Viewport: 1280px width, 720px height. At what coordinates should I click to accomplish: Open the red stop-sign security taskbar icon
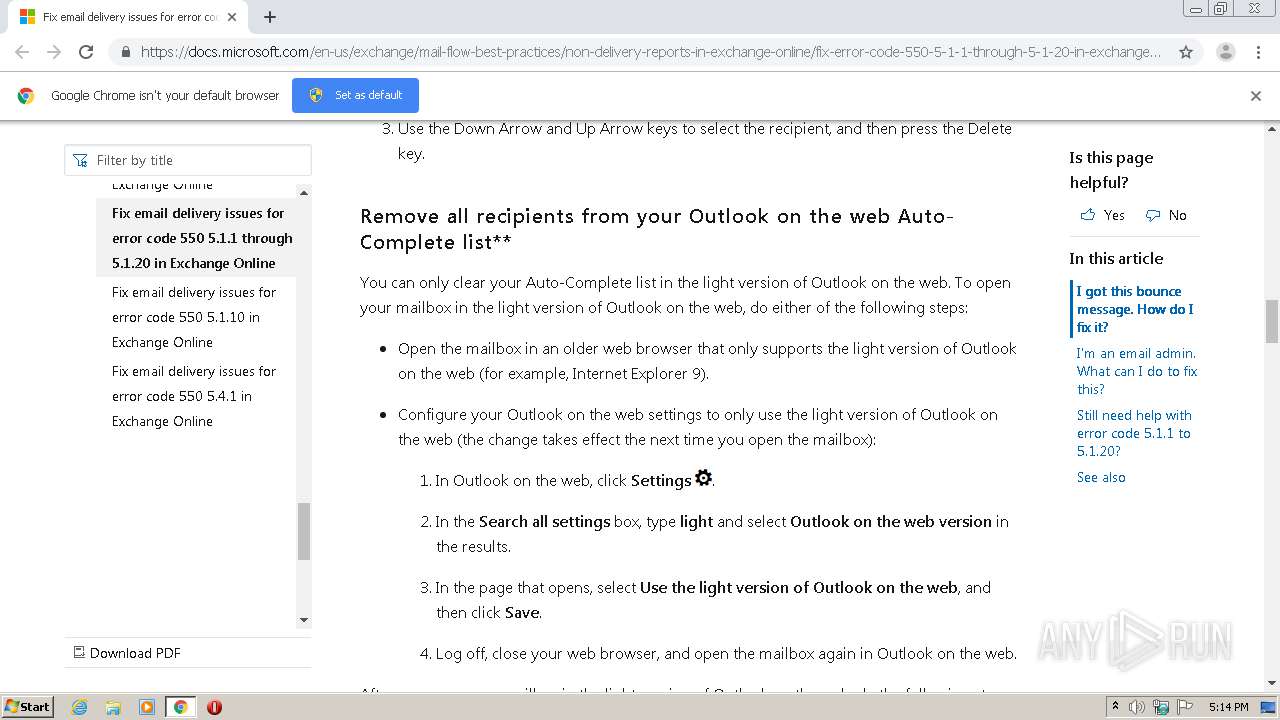coord(214,707)
